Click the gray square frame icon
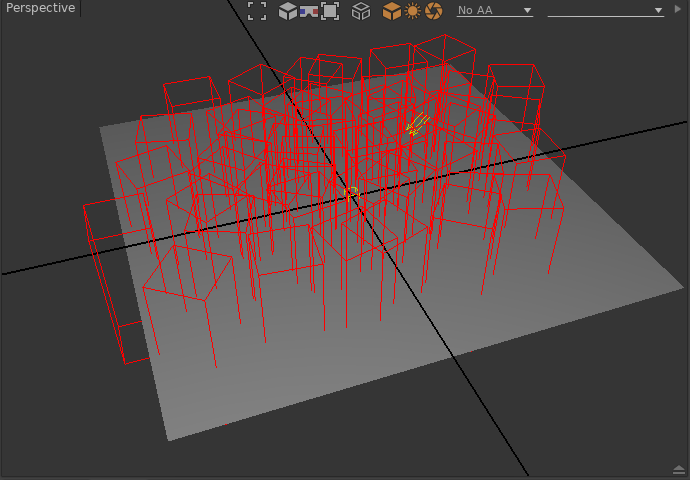This screenshot has width=690, height=480. (330, 11)
